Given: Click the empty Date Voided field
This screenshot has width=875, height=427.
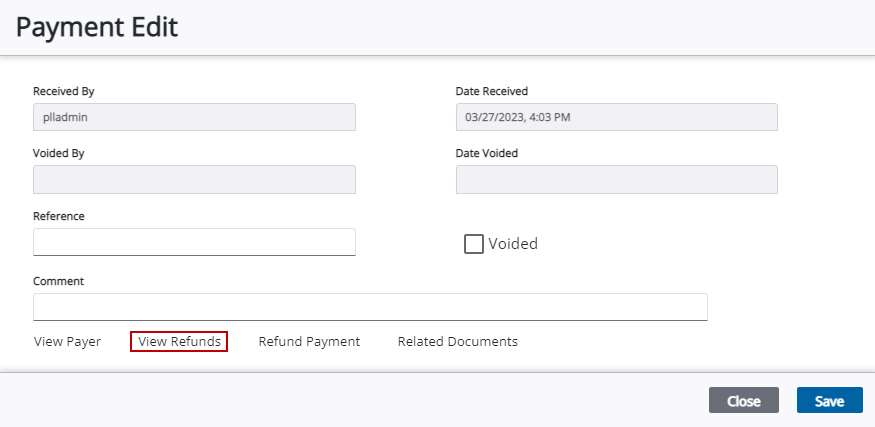Looking at the screenshot, I should tap(616, 180).
